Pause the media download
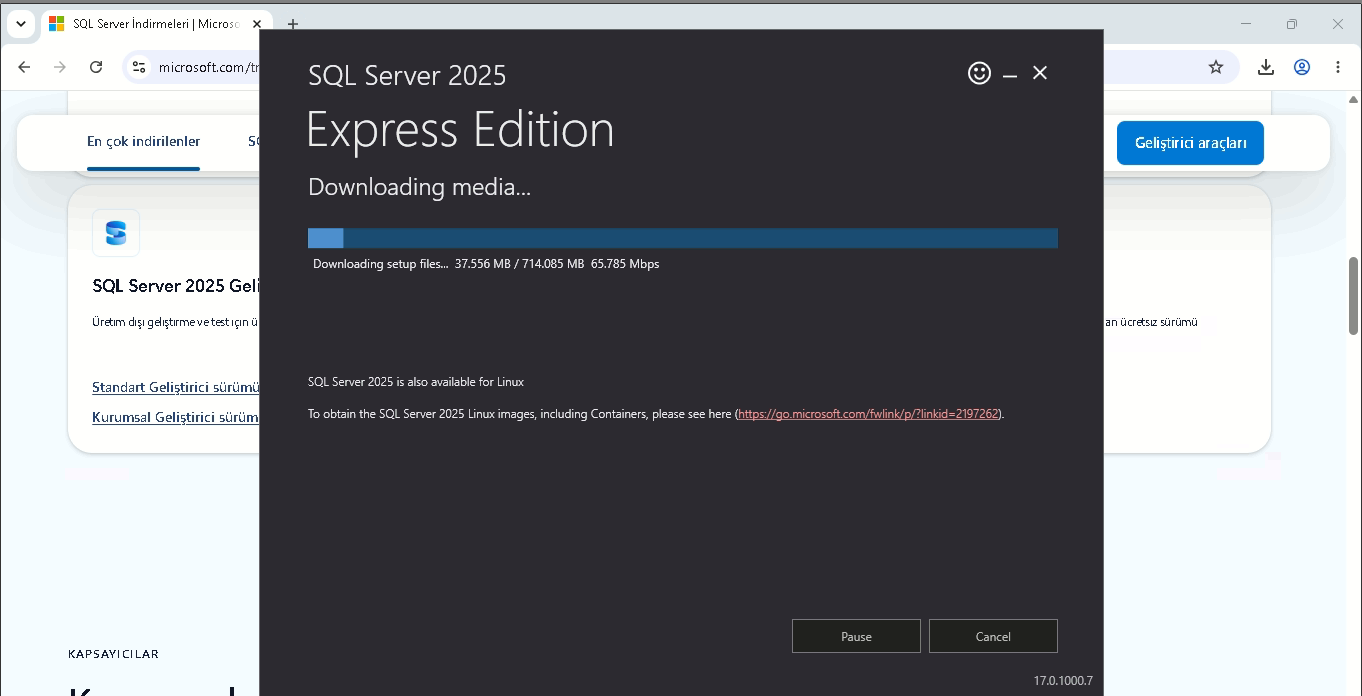 point(856,636)
